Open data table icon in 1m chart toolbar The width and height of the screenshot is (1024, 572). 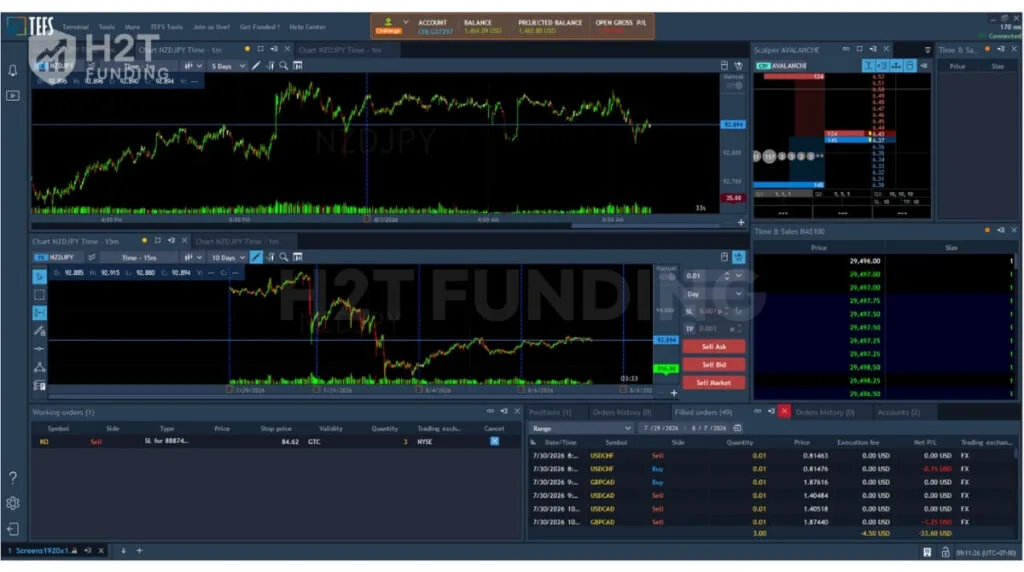[298, 65]
